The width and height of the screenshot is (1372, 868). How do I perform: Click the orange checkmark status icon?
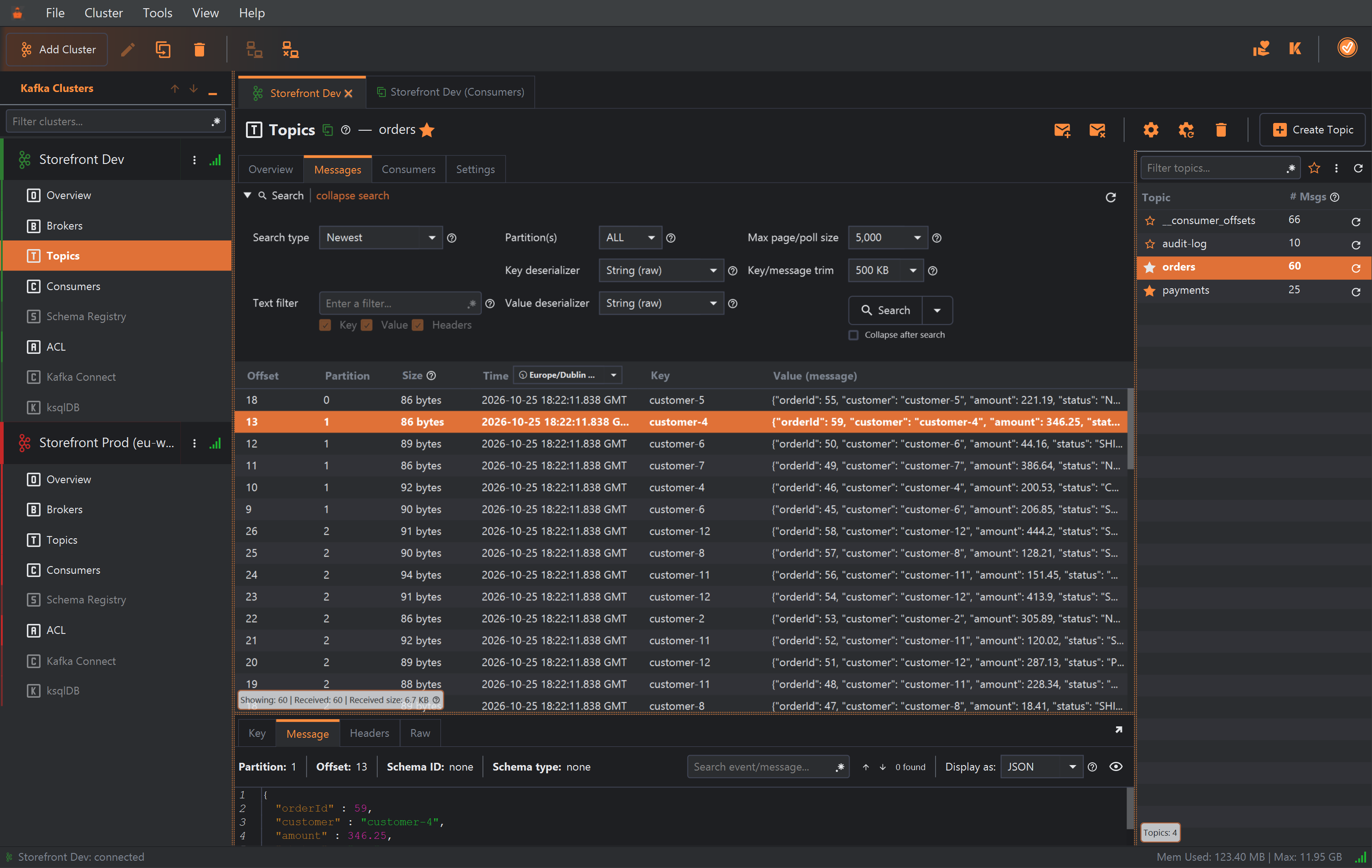[1347, 47]
